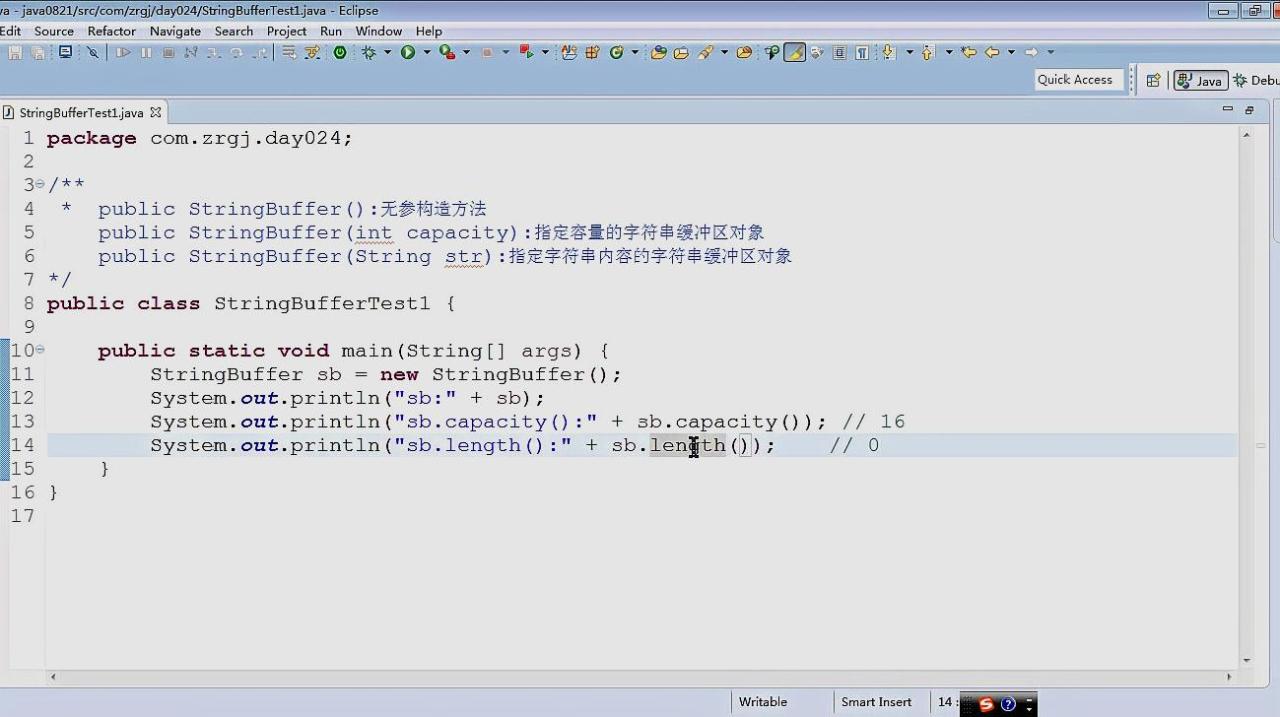This screenshot has height=717, width=1280.
Task: Click the Terminate stop icon
Action: pyautogui.click(x=168, y=52)
